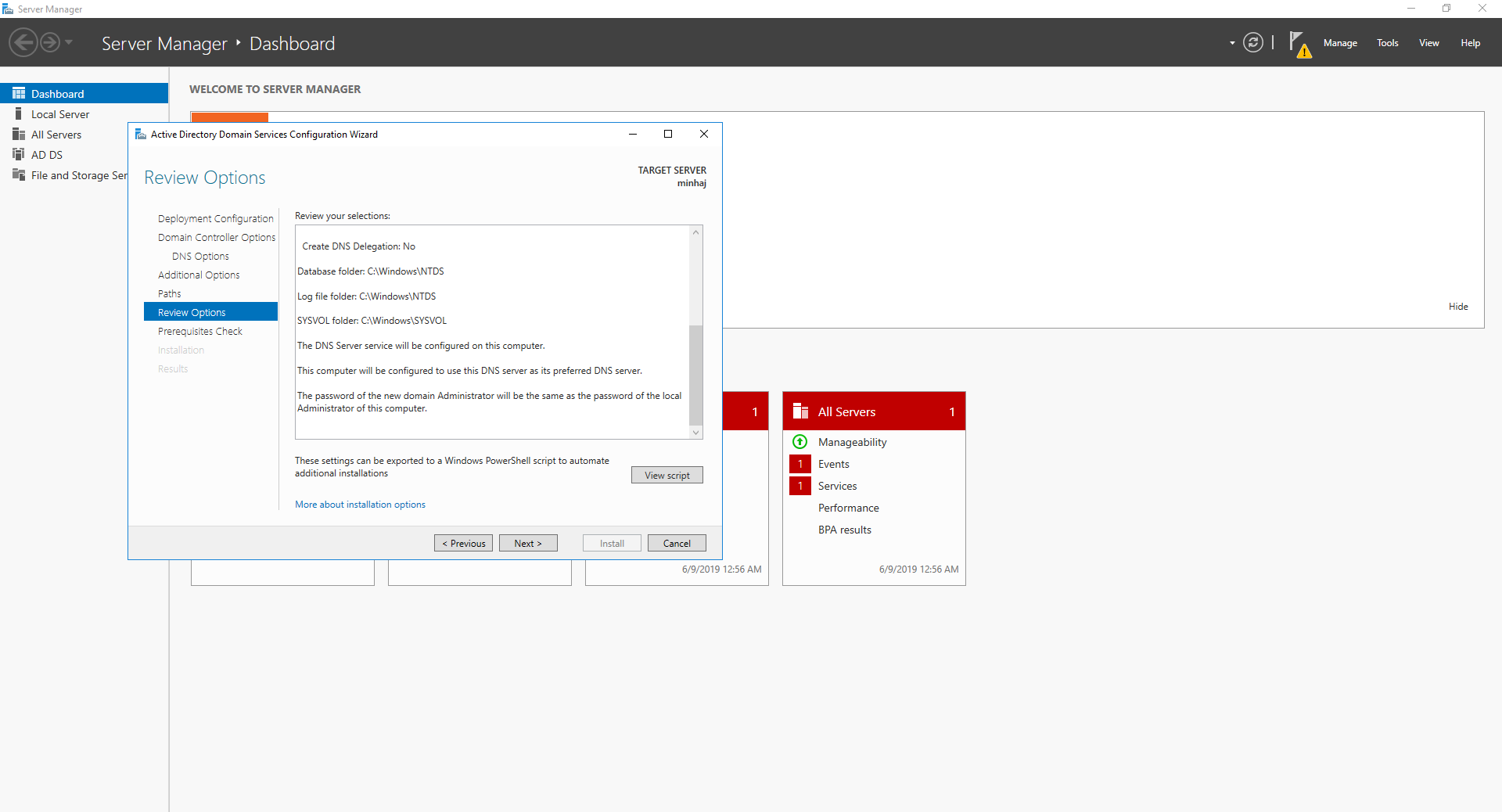The height and width of the screenshot is (812, 1502).
Task: Click the Refresh icon in header
Action: tap(1252, 43)
